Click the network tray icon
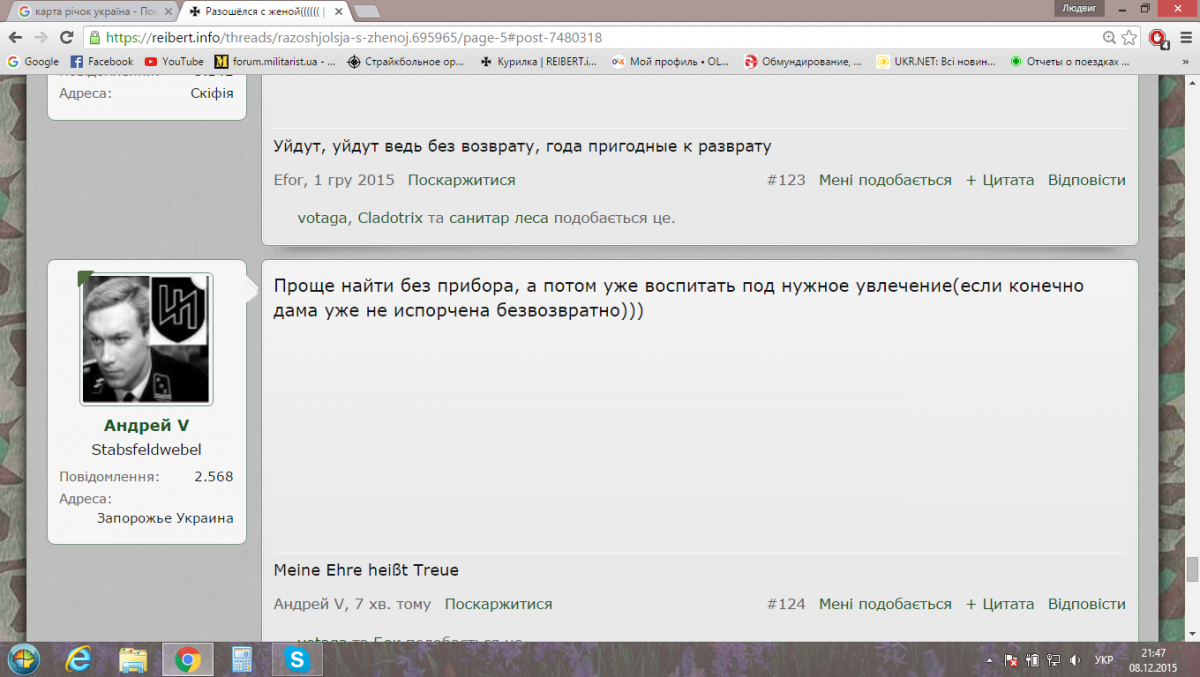This screenshot has height=677, width=1200. click(x=1054, y=660)
